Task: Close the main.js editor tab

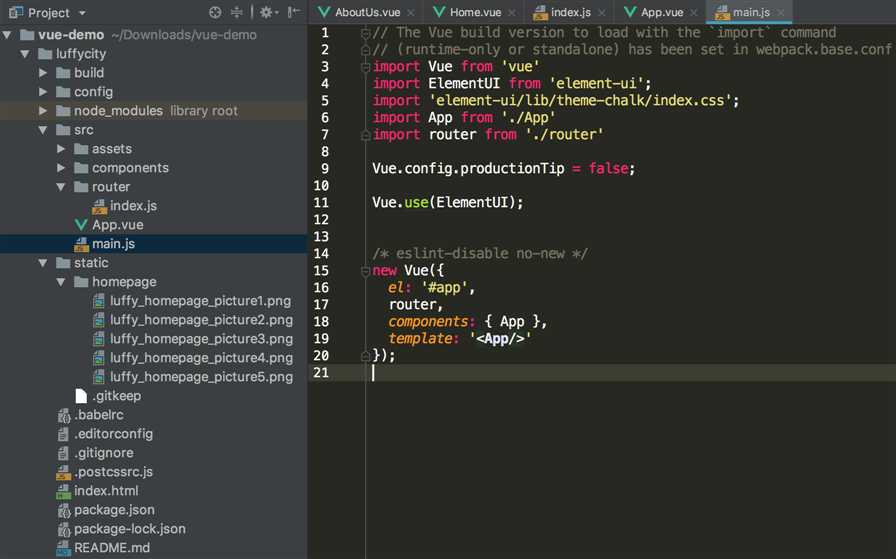Action: pos(781,13)
